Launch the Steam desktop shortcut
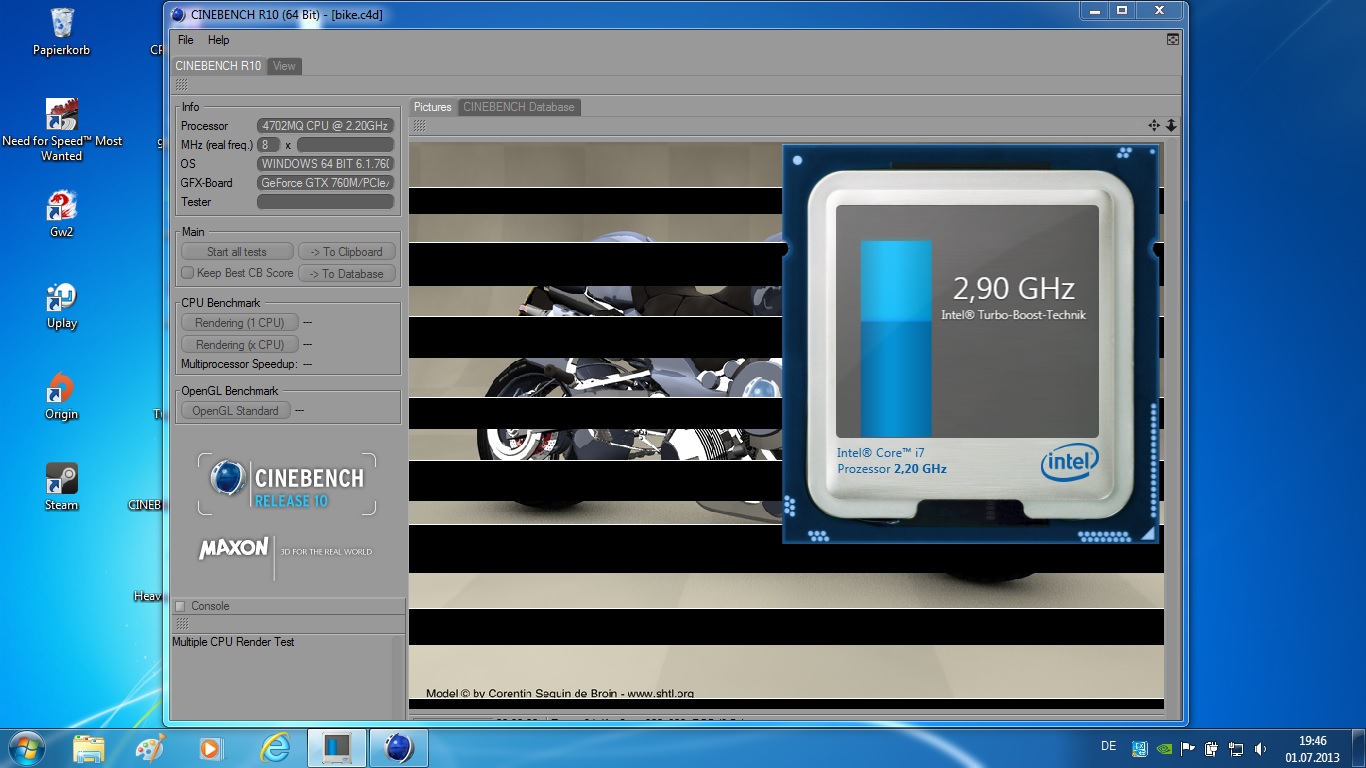Screen dimensions: 1366x768 pyautogui.click(x=61, y=488)
